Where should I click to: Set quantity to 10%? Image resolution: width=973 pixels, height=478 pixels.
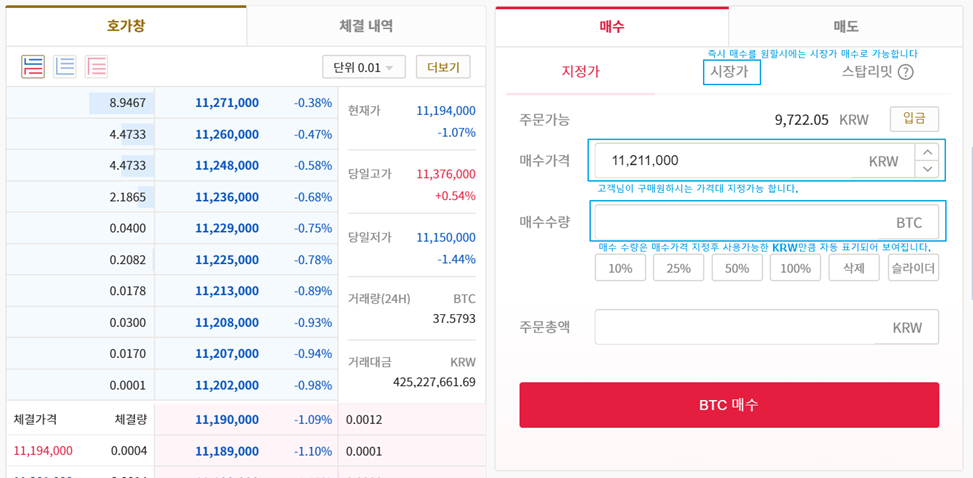[621, 268]
